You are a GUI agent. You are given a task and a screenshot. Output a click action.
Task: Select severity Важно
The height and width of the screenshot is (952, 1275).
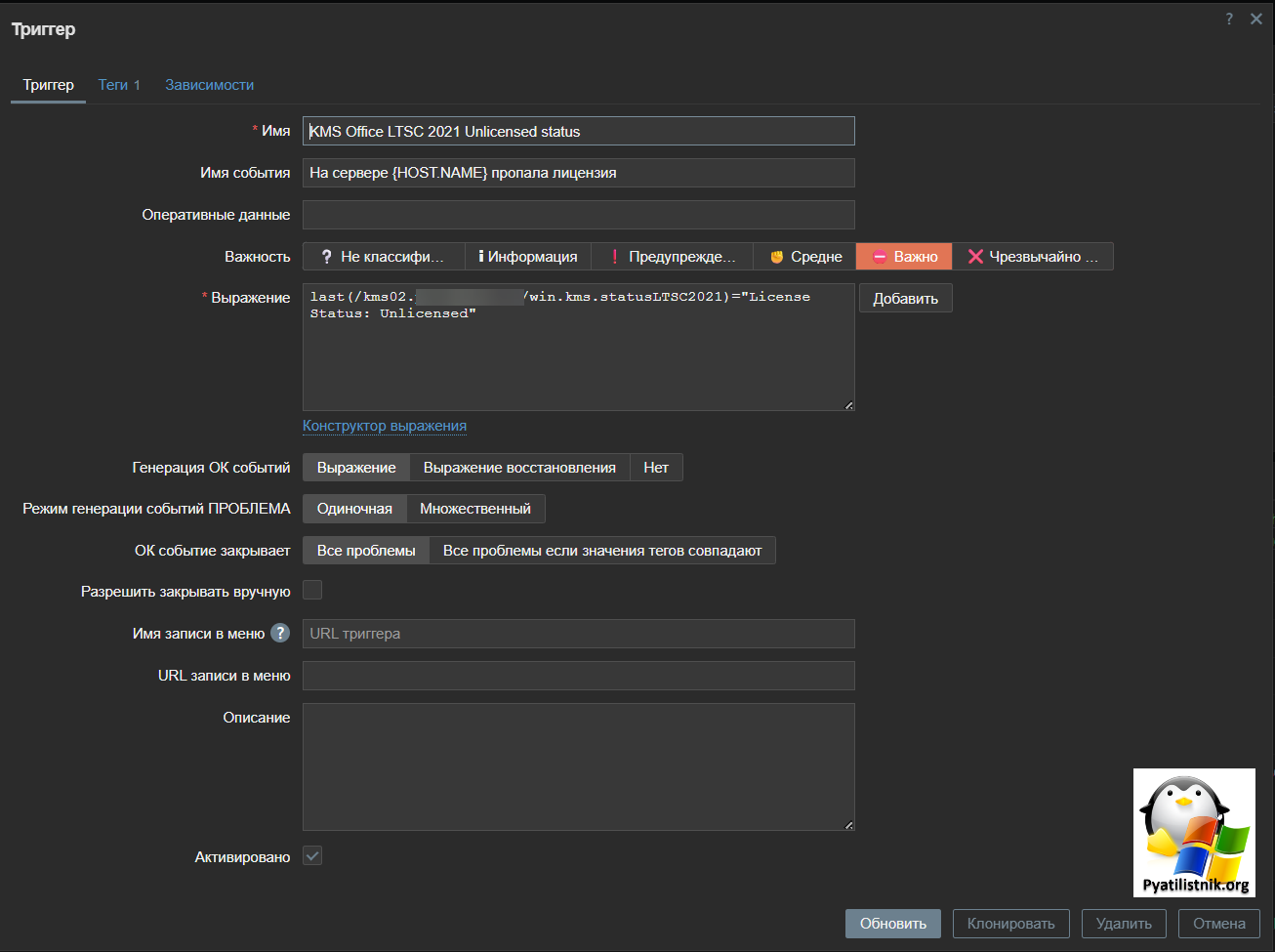(904, 257)
